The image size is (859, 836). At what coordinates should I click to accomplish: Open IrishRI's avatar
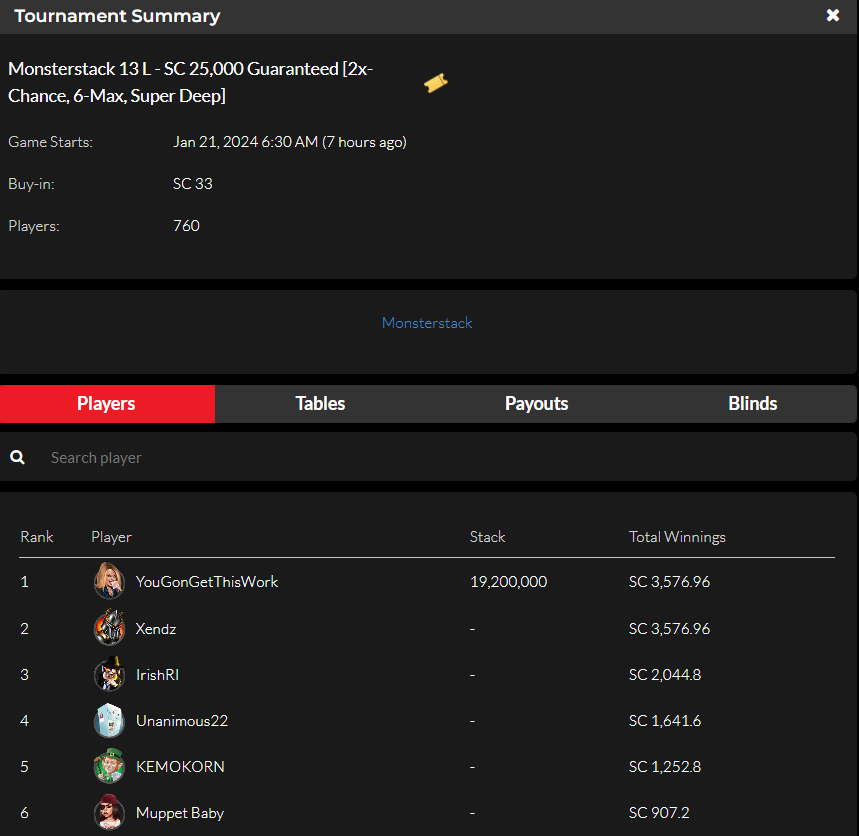click(x=109, y=674)
